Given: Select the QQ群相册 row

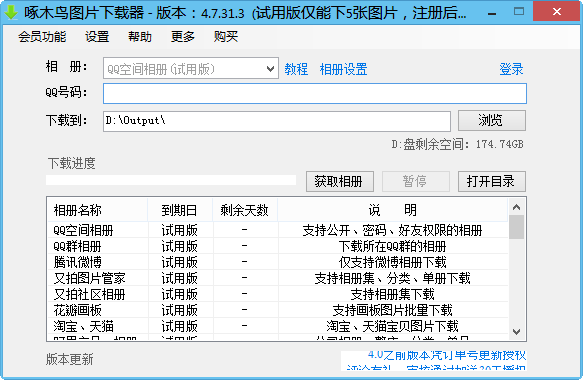Looking at the screenshot, I should coord(277,246).
